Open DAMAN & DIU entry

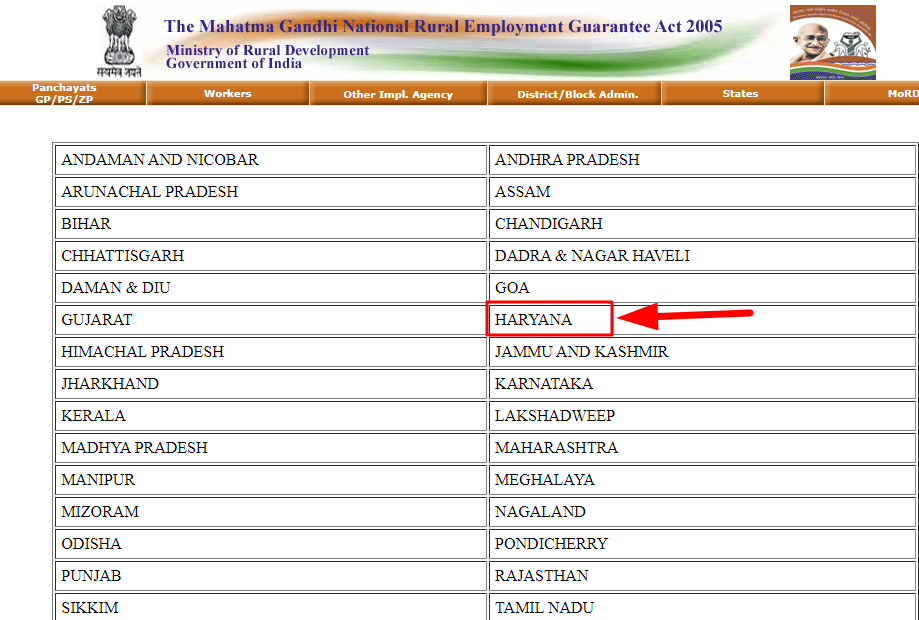115,288
